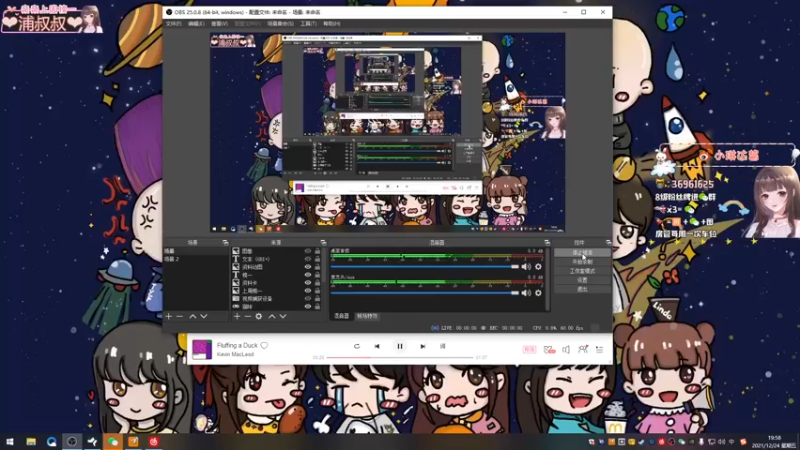800x450 pixels.
Task: Toggle the lock on the 视频捕获设备 source
Action: [x=317, y=298]
